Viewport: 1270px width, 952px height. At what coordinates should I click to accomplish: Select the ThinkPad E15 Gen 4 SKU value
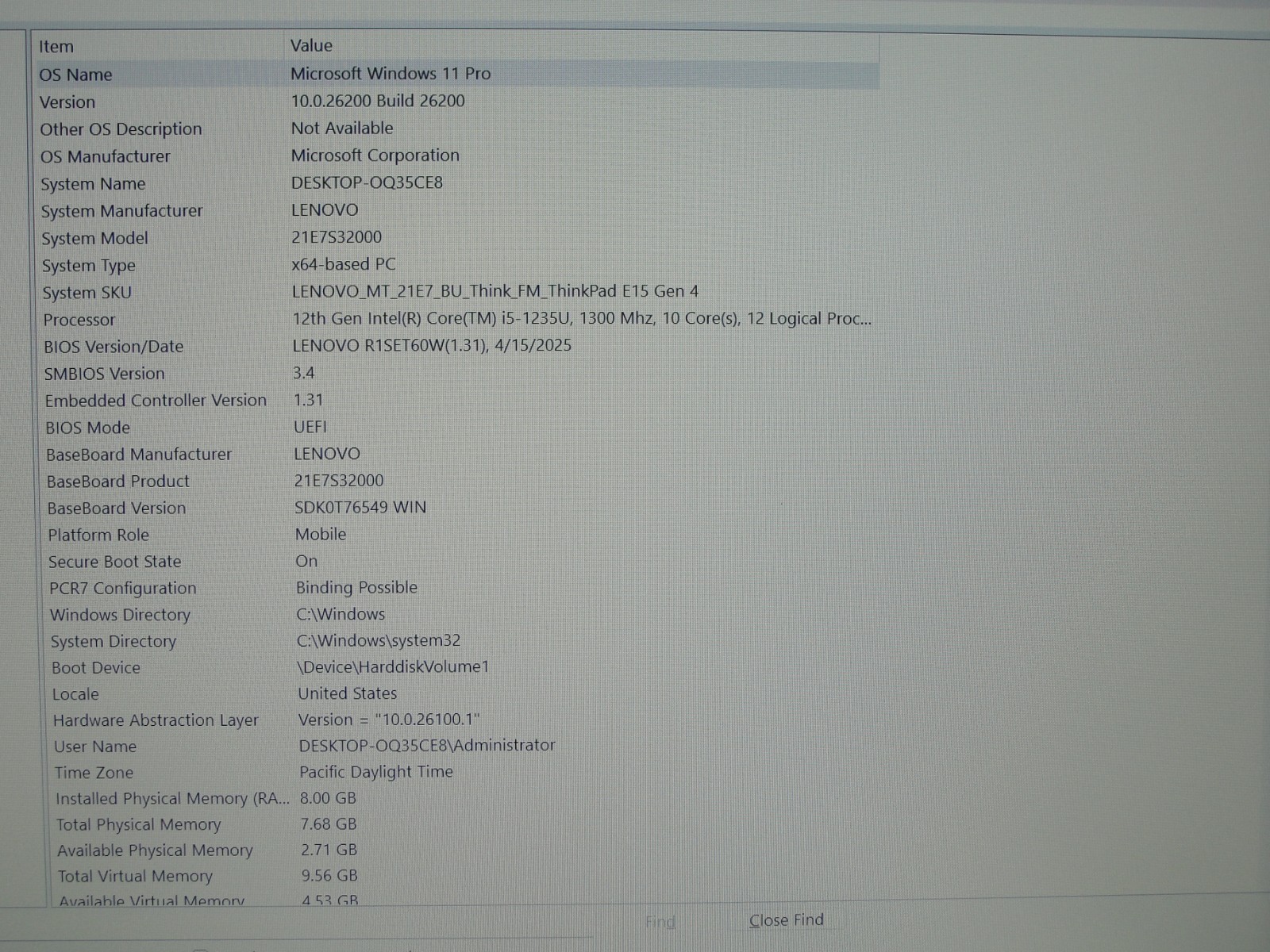pyautogui.click(x=495, y=291)
